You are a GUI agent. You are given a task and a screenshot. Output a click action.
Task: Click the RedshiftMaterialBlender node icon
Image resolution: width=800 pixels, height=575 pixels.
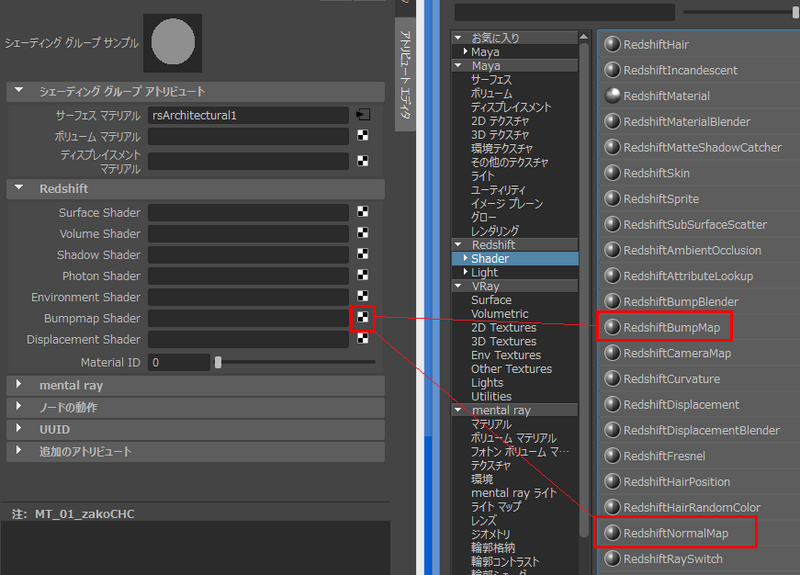612,121
